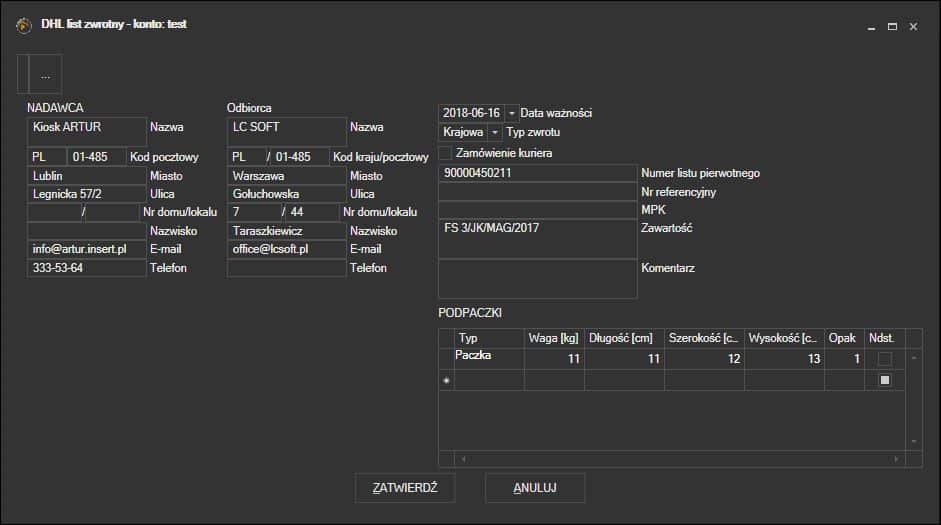Click the new row asterisk marker

pos(446,380)
